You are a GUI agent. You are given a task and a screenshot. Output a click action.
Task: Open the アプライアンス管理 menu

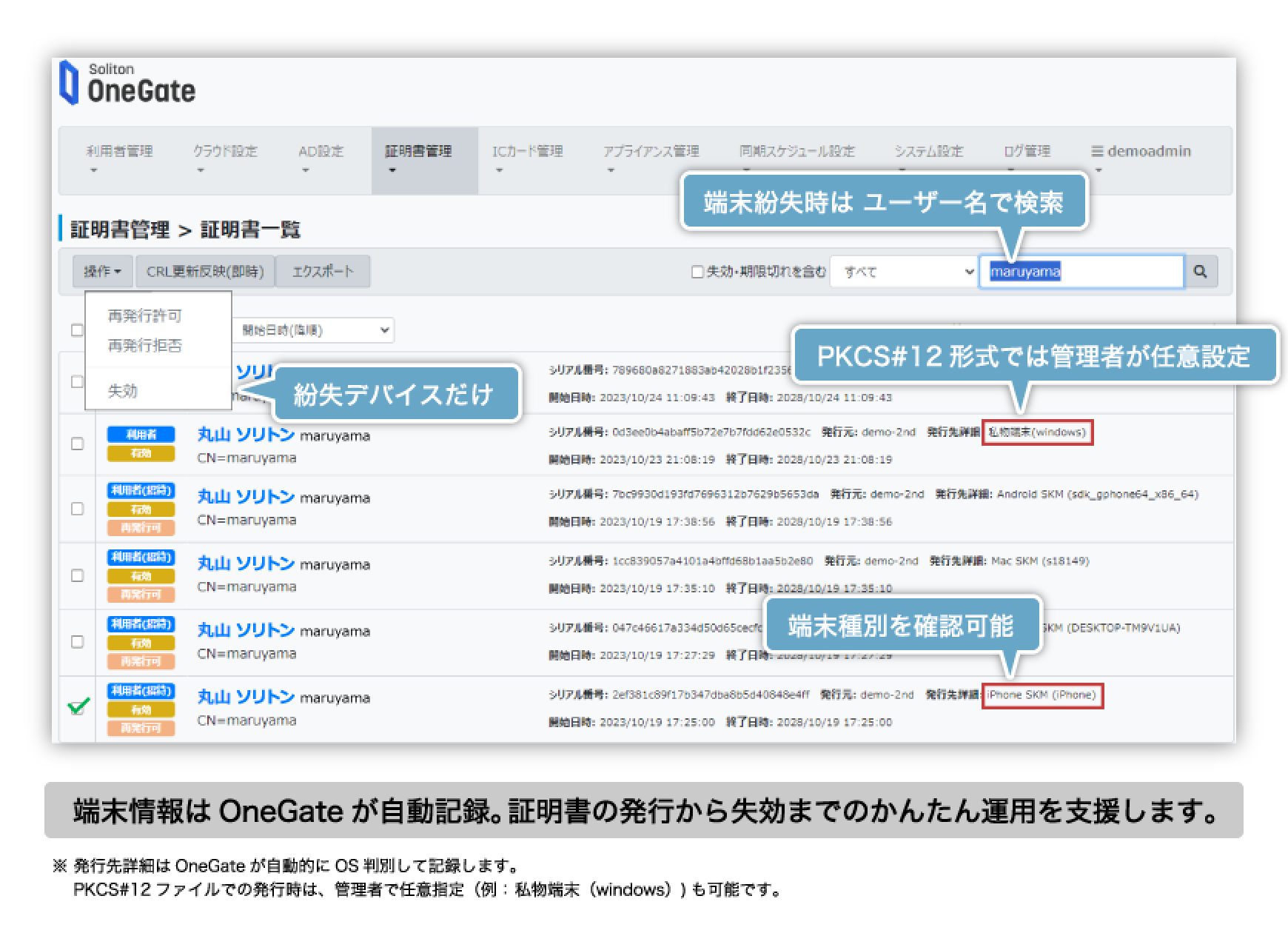(651, 152)
